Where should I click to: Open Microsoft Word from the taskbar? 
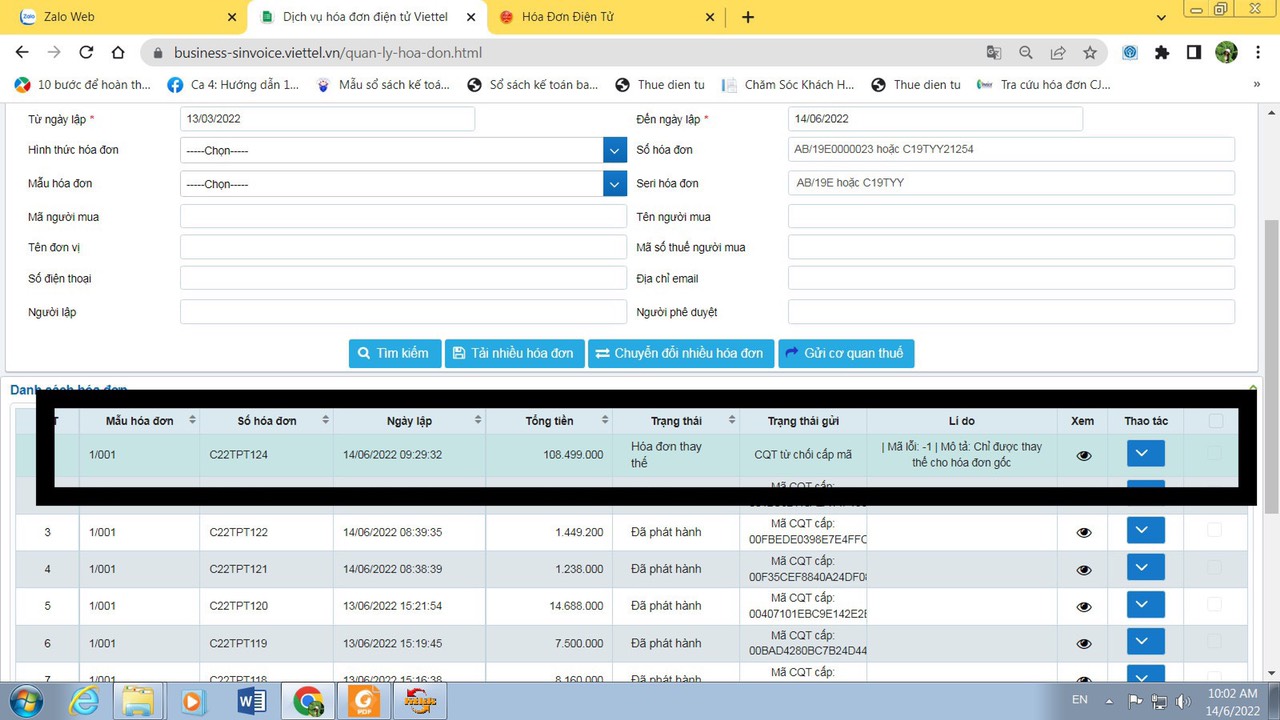(252, 701)
